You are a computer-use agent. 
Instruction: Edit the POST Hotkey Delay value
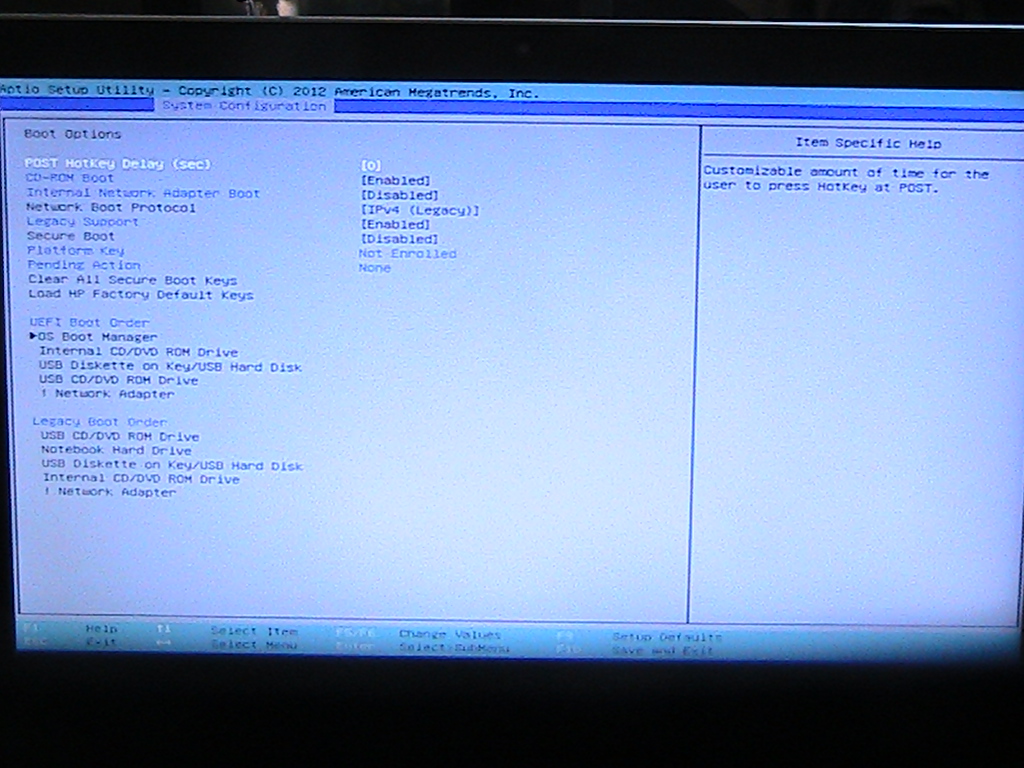coord(371,165)
